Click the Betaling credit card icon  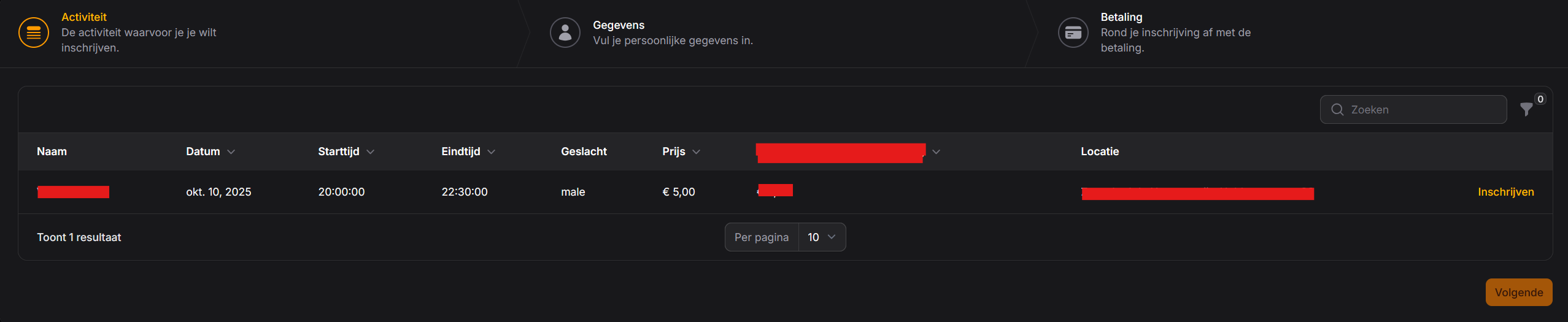[x=1073, y=33]
